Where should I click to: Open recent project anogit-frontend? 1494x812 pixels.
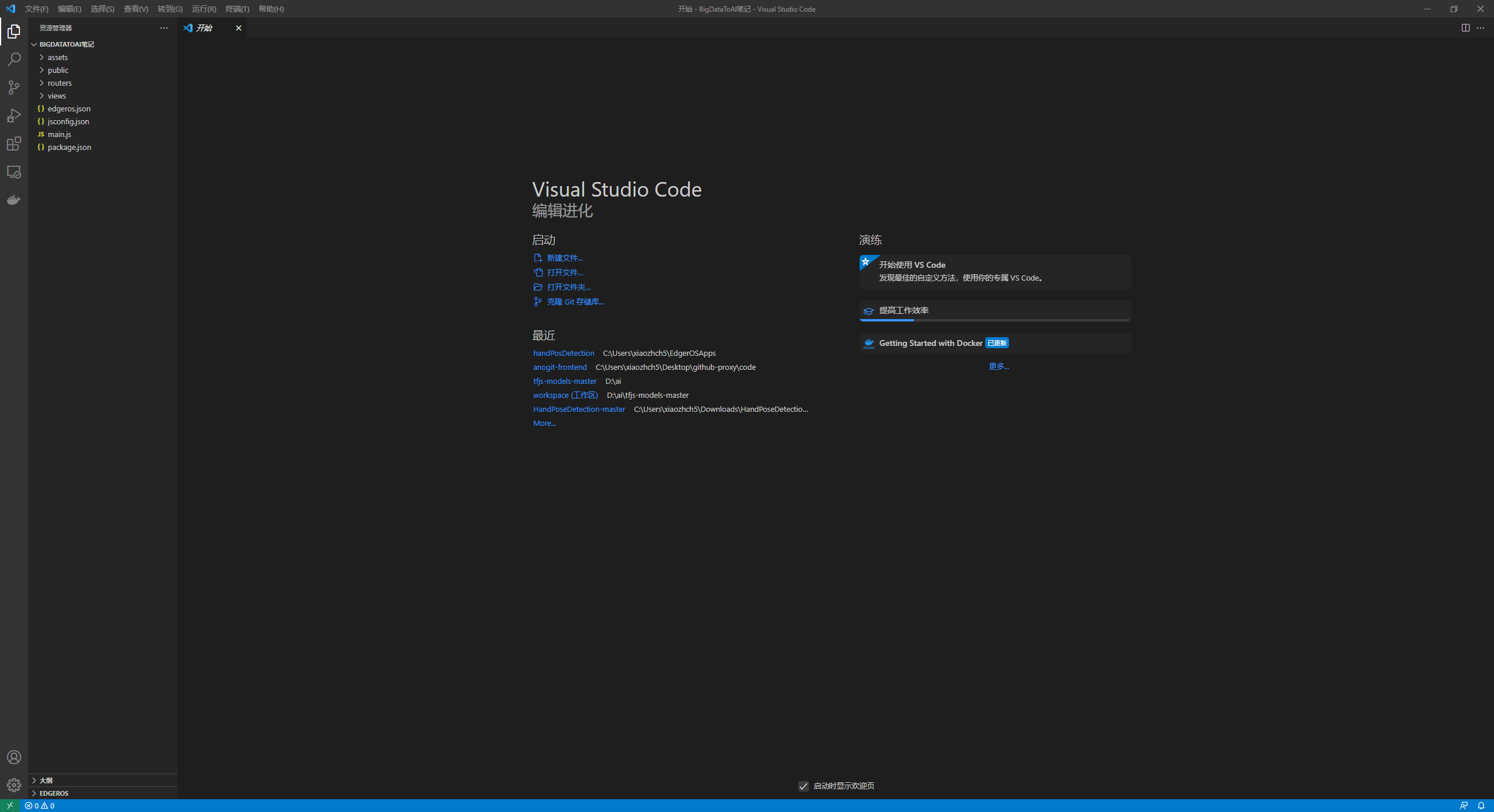coord(560,367)
